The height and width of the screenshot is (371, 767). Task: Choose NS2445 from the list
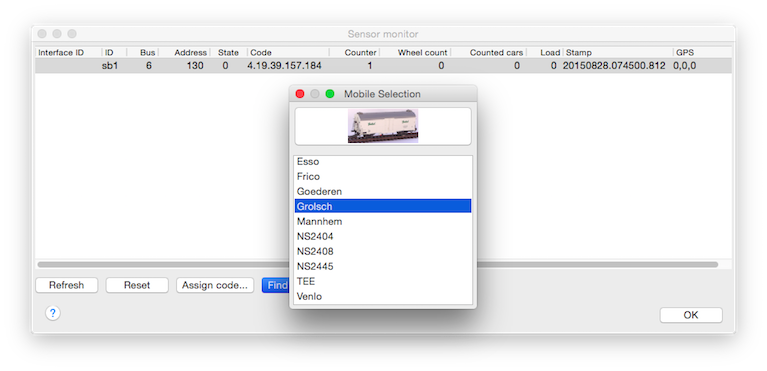[x=383, y=266]
